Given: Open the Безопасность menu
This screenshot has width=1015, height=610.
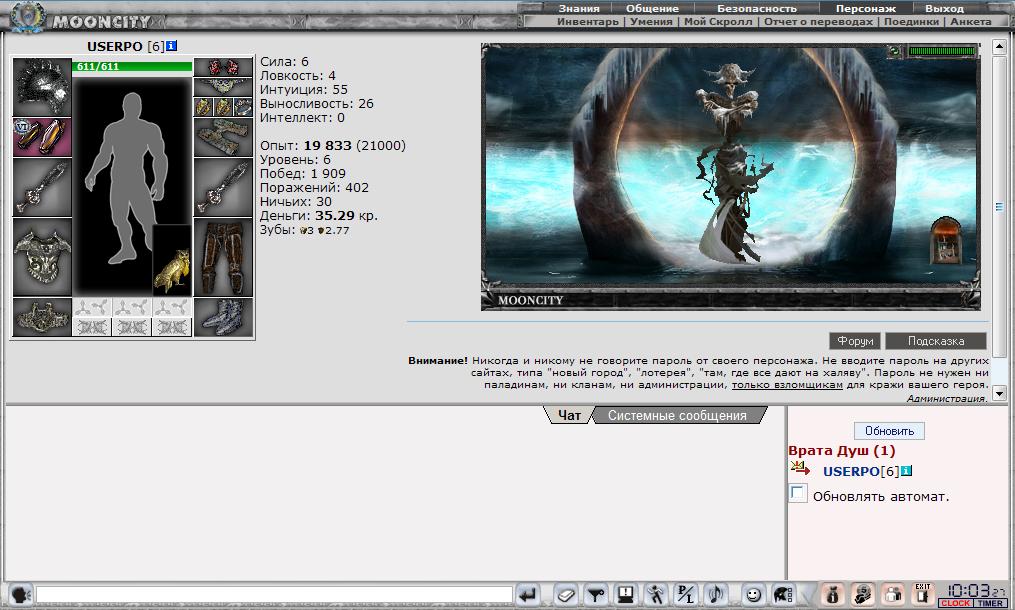Looking at the screenshot, I should [757, 8].
